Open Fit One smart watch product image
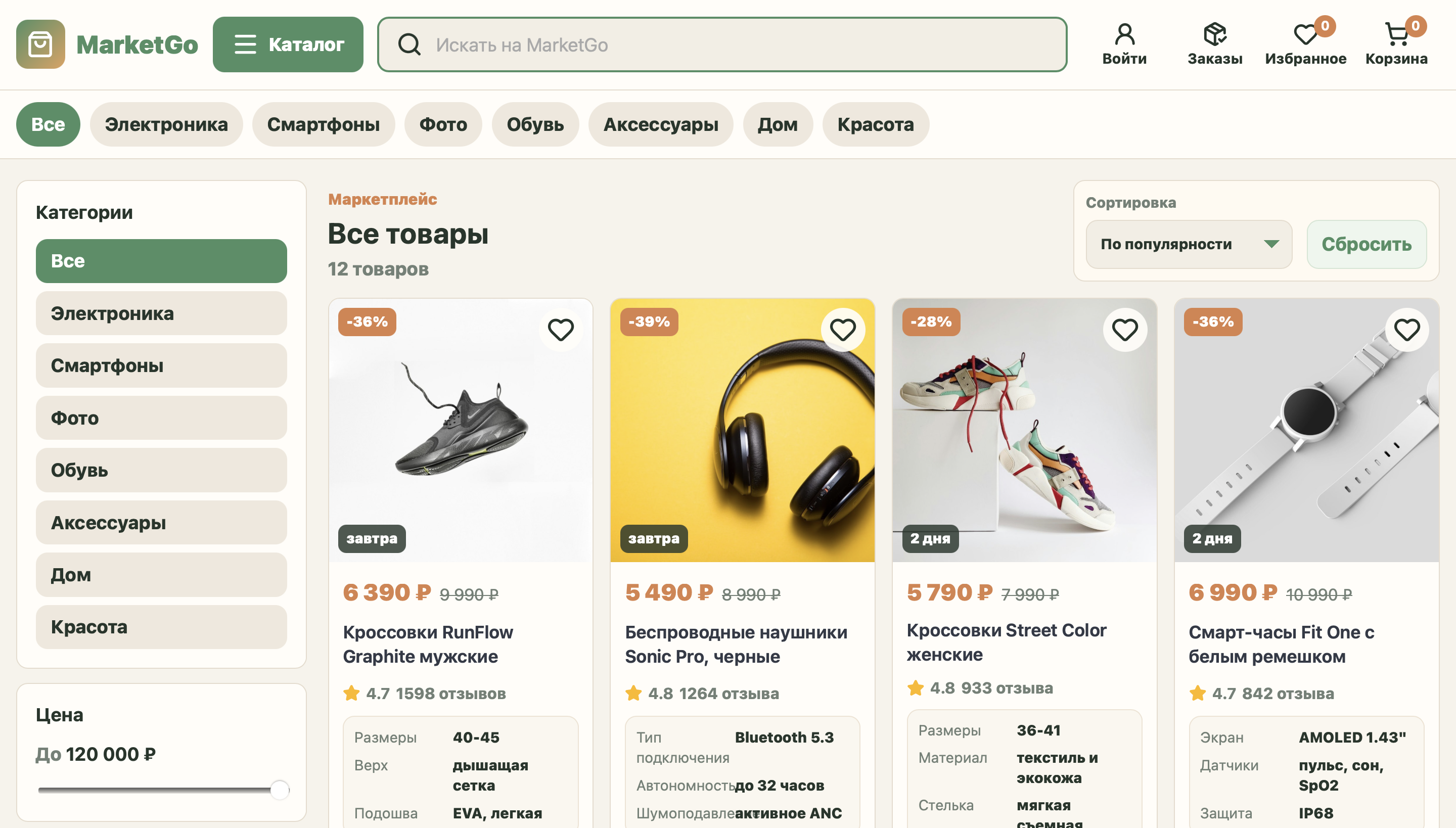 pyautogui.click(x=1306, y=431)
